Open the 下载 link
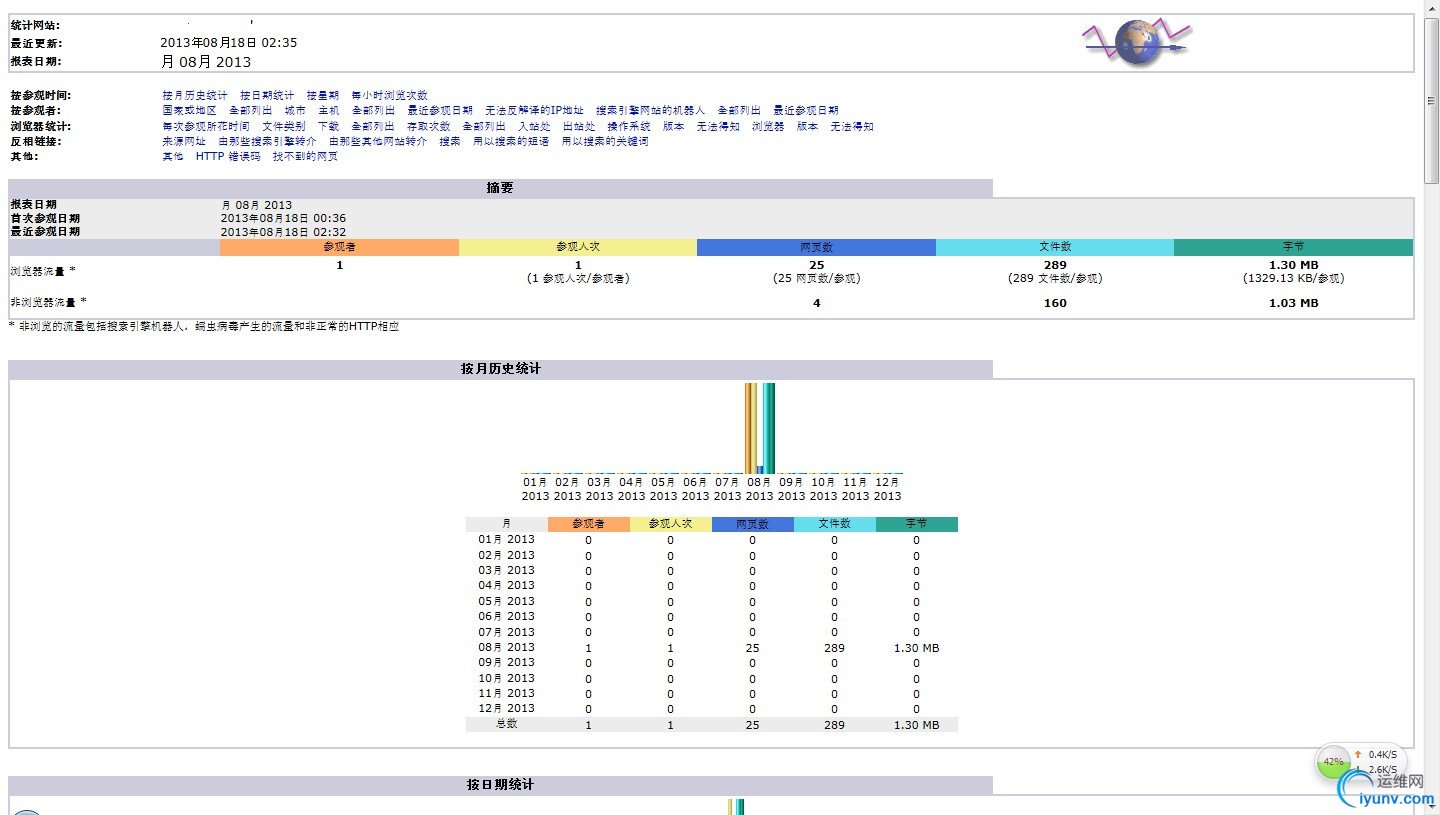 (x=329, y=127)
